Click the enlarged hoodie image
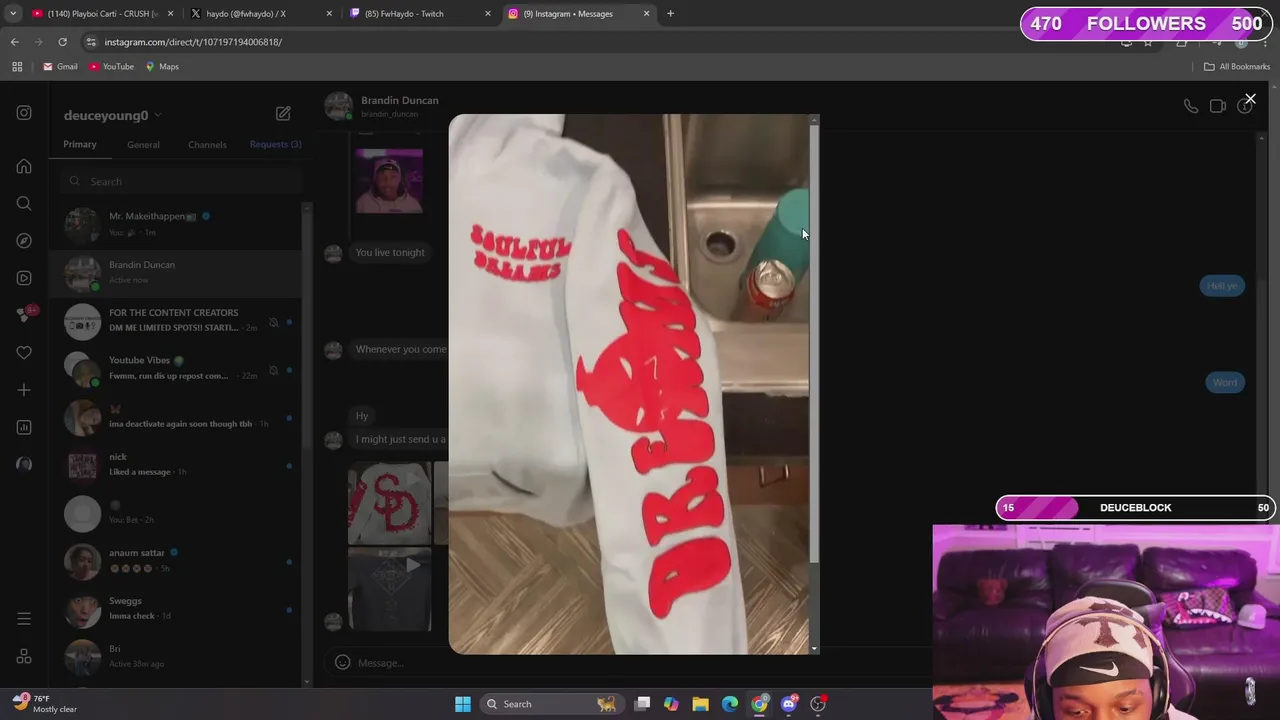1280x720 pixels. tap(629, 384)
